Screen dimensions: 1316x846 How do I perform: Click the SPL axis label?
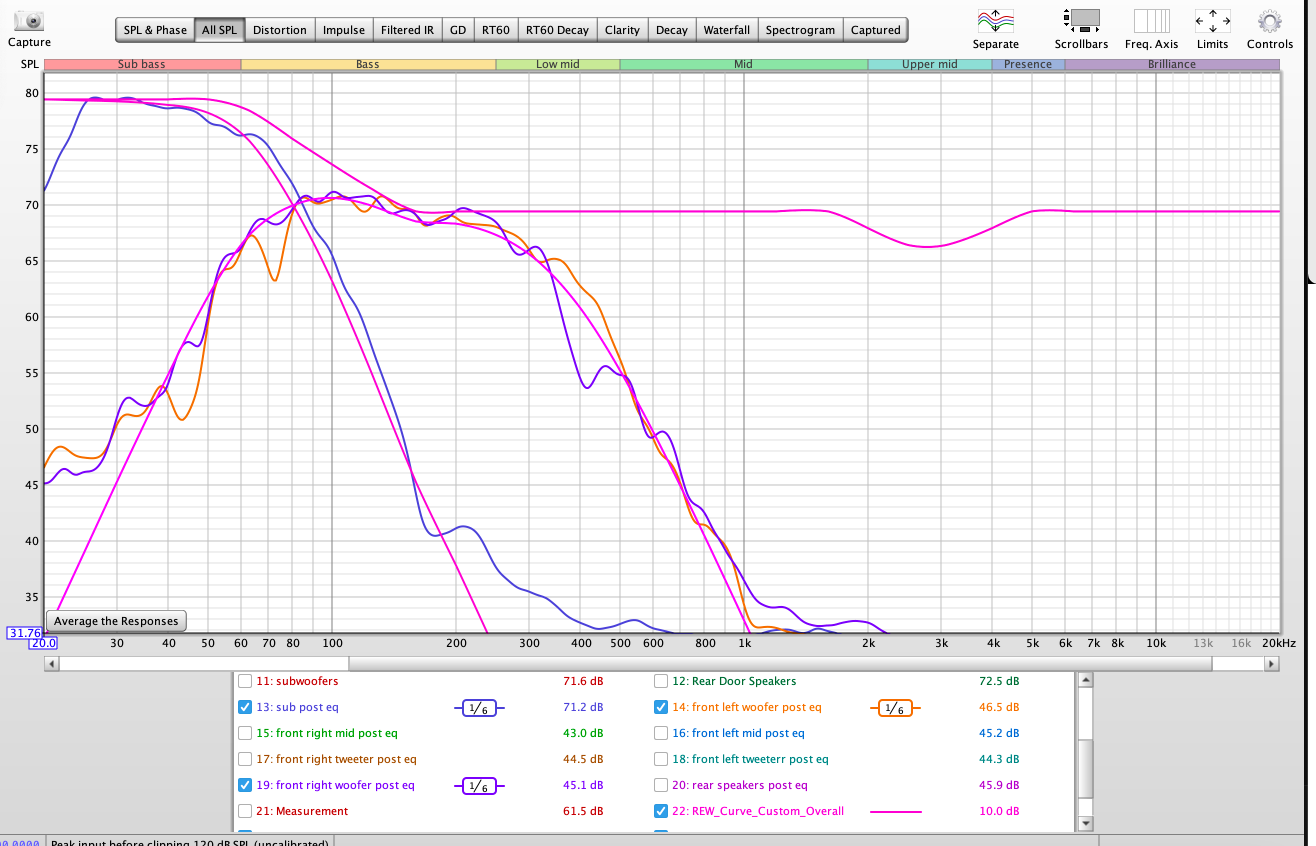[x=30, y=64]
